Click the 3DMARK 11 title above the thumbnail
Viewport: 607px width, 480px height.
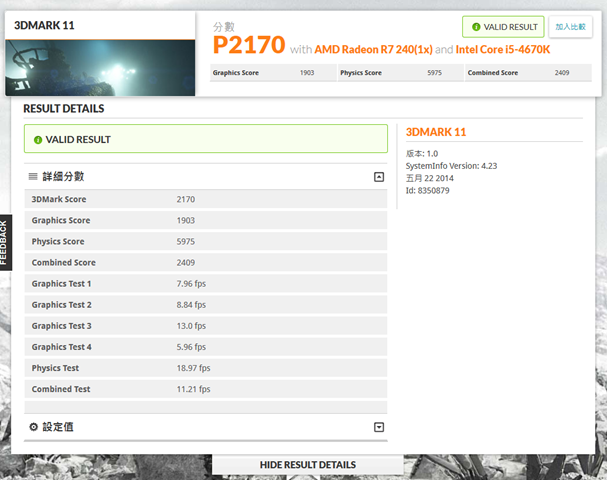44,26
